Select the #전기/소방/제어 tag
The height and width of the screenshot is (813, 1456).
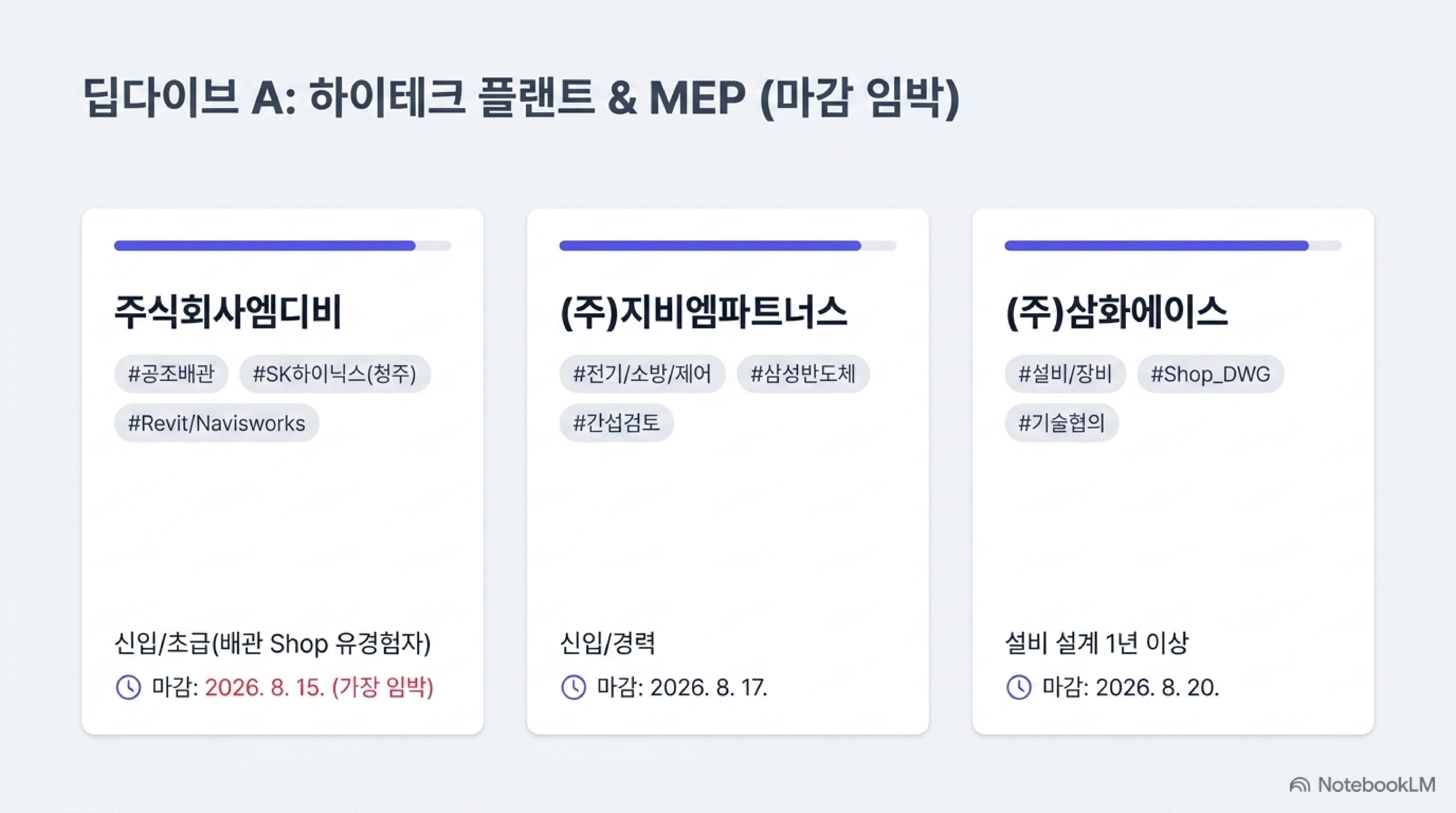click(642, 374)
